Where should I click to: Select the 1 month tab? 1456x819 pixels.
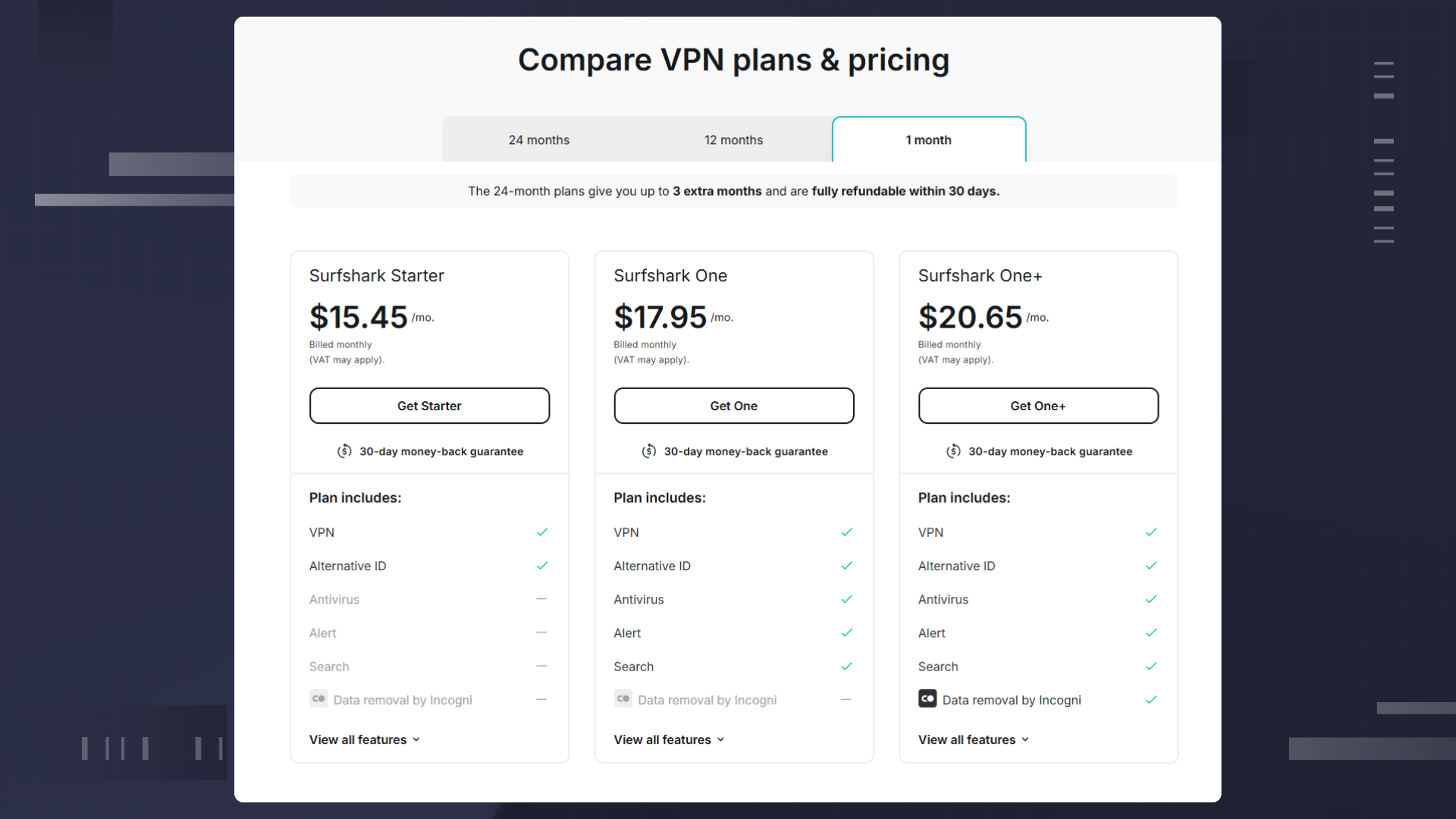pos(928,140)
